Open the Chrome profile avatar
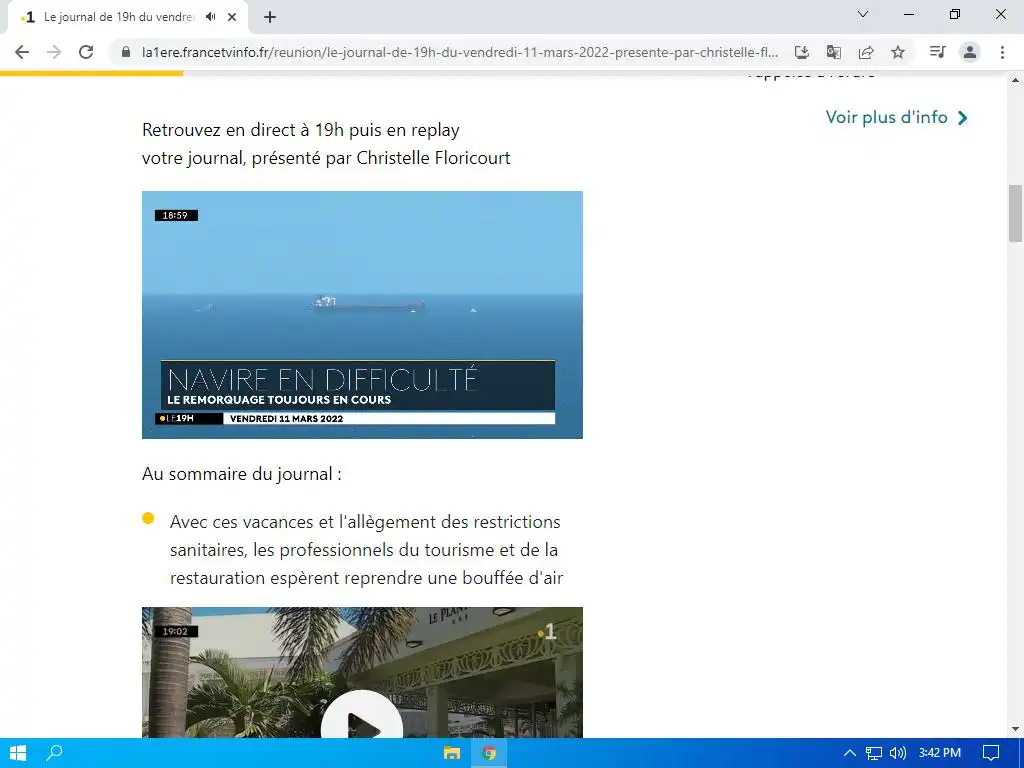 970,52
